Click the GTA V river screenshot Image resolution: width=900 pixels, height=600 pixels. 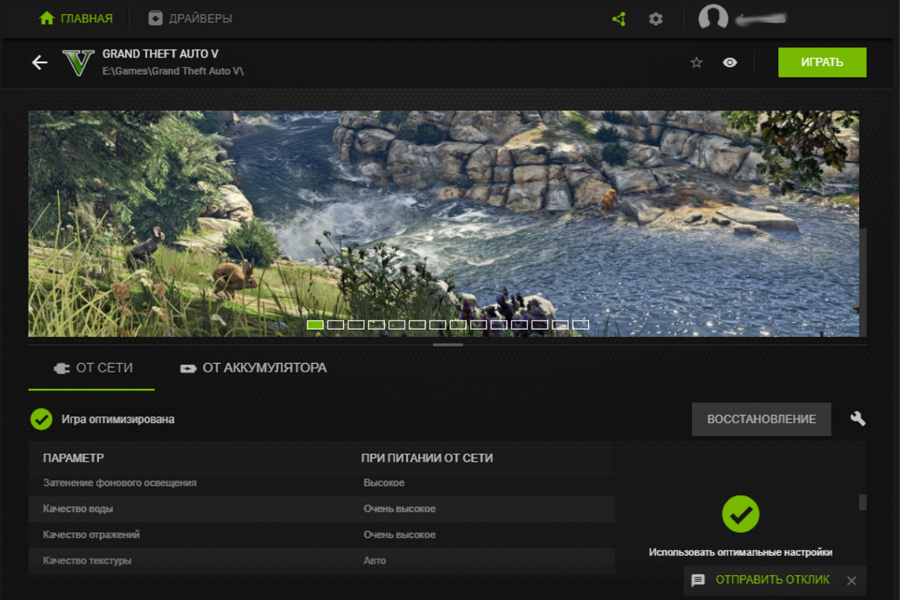444,223
